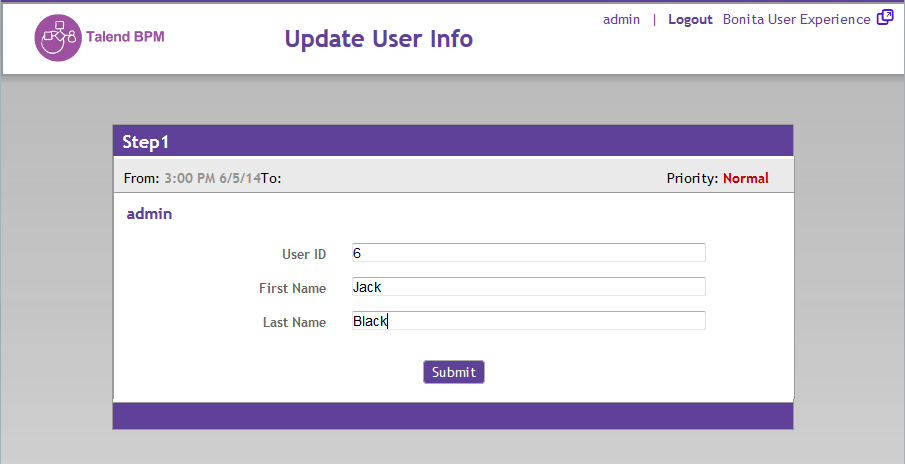The height and width of the screenshot is (464, 905).
Task: Click the To: label text
Action: [x=271, y=178]
